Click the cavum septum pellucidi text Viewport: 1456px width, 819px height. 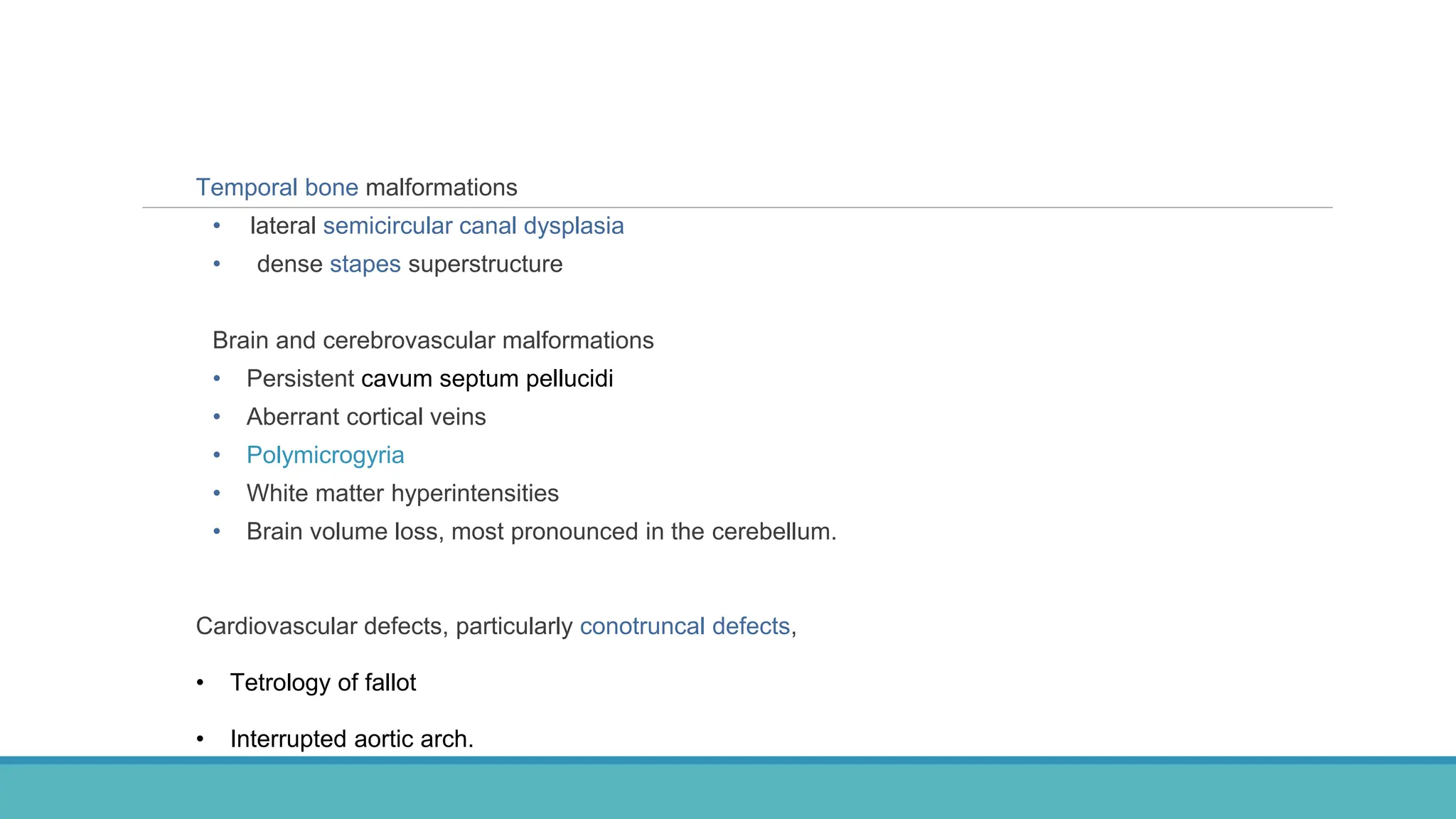coord(486,379)
